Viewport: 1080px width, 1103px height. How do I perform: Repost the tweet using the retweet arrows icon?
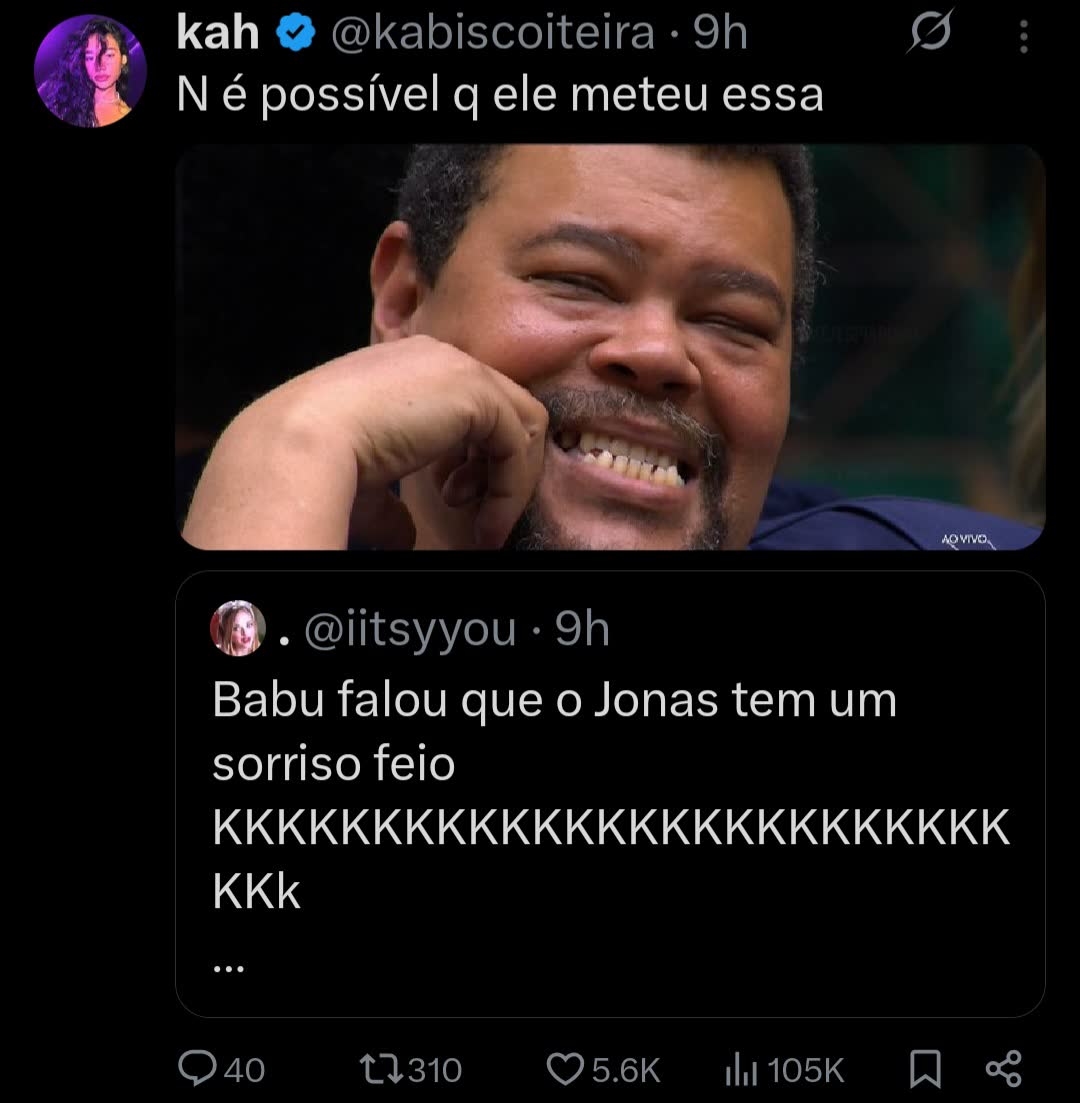(381, 1069)
